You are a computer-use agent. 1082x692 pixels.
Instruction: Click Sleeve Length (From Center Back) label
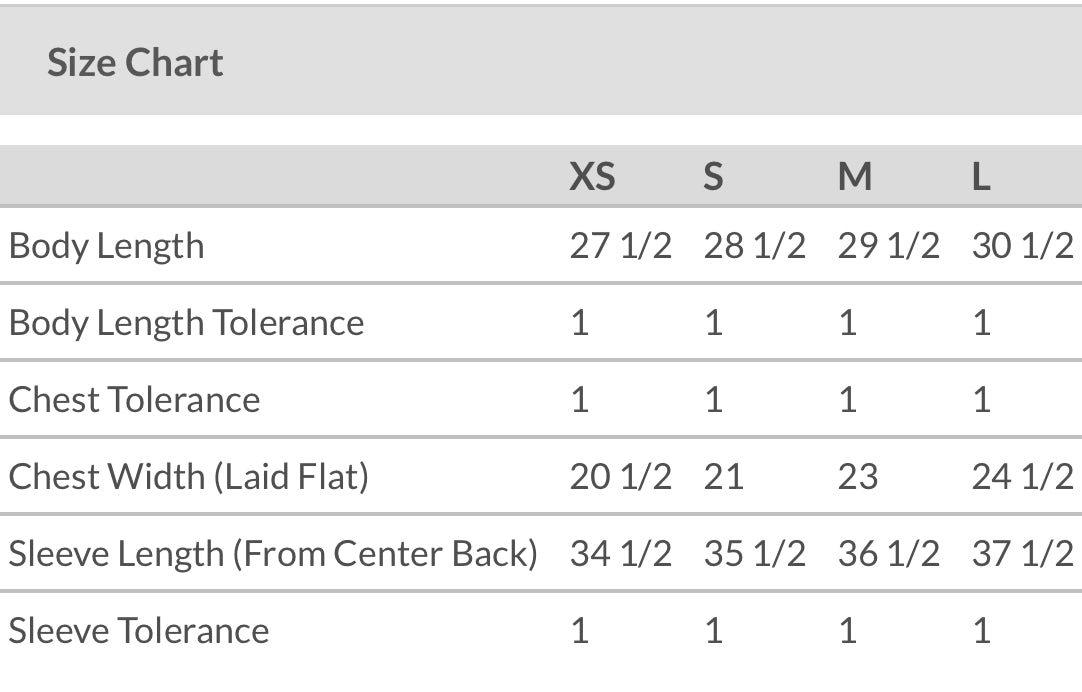[x=273, y=553]
